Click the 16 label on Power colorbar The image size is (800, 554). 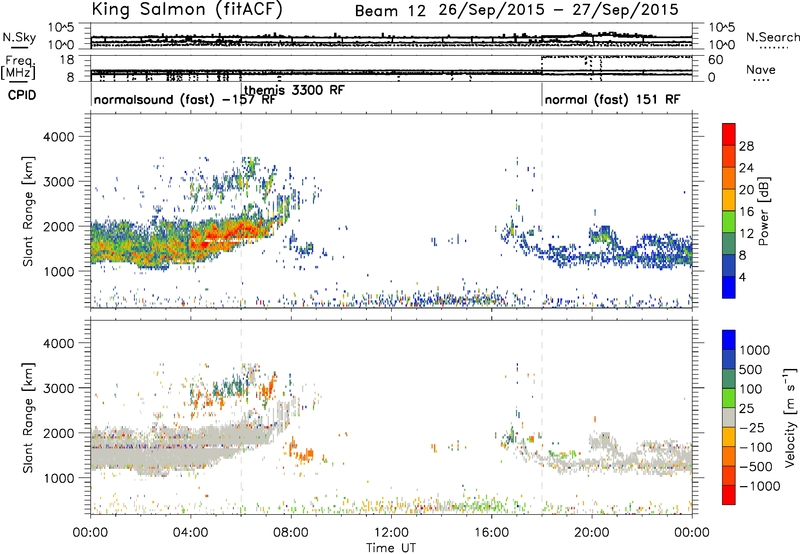(x=746, y=212)
